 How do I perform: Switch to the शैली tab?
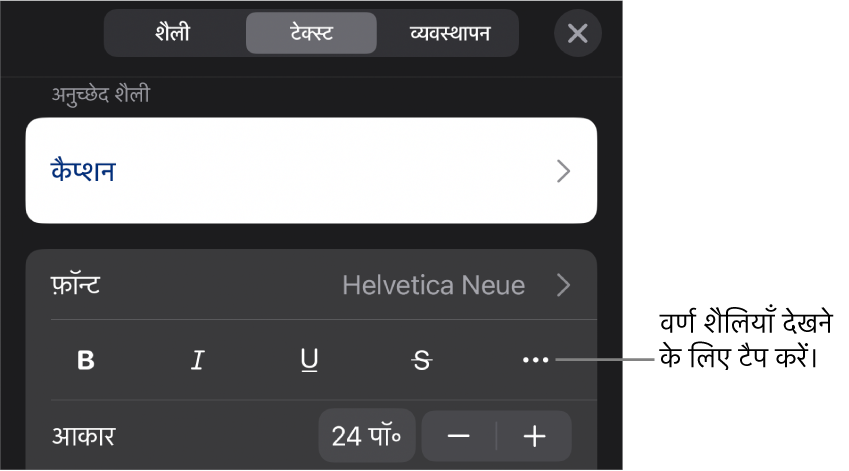(173, 33)
